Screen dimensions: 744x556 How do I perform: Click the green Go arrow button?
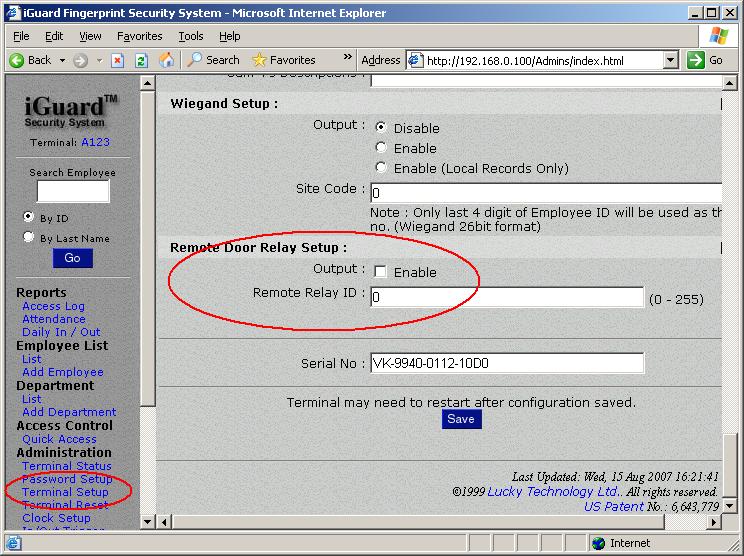click(696, 60)
